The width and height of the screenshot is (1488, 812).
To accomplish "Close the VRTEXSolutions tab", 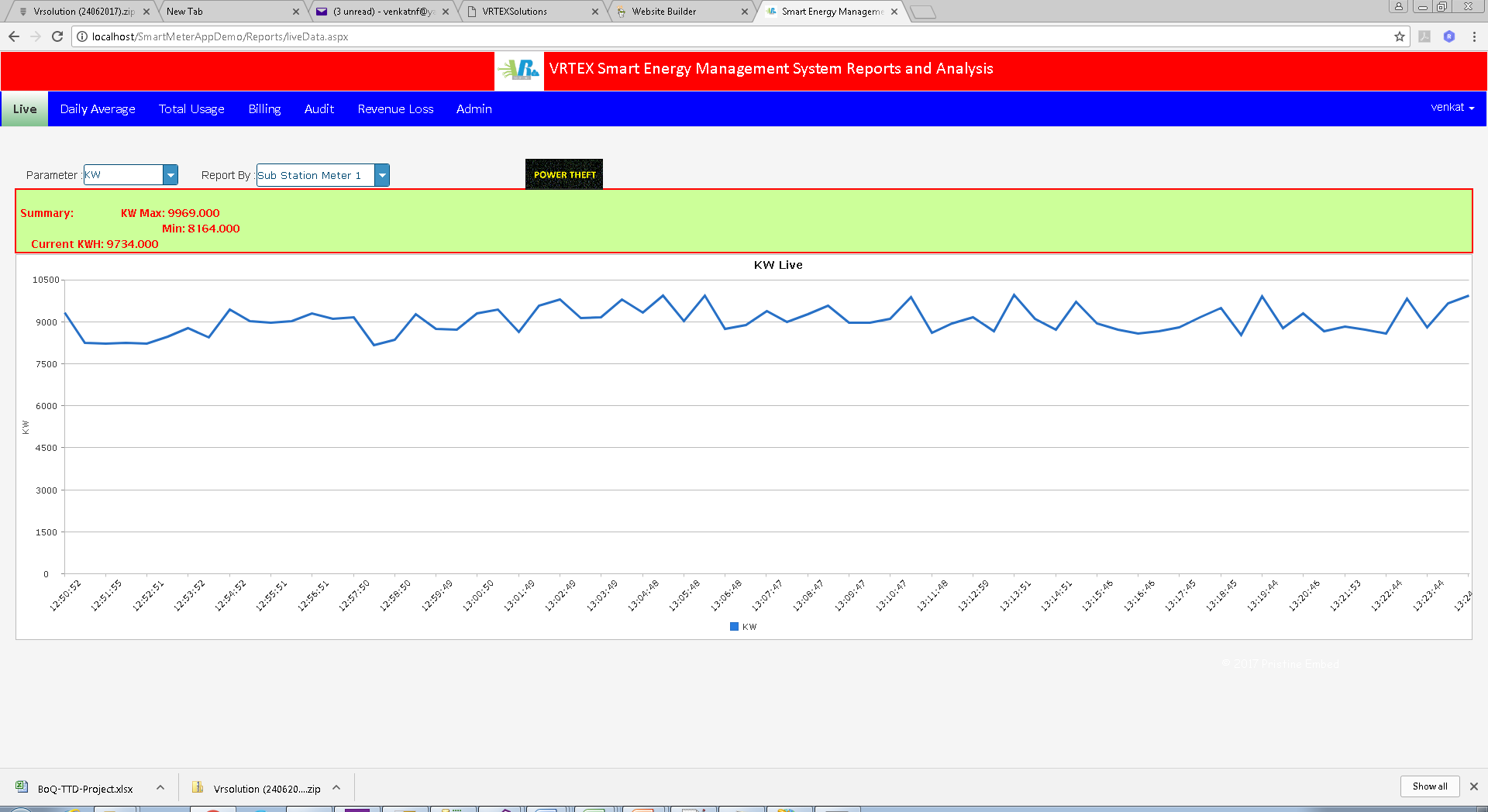I will 594,12.
